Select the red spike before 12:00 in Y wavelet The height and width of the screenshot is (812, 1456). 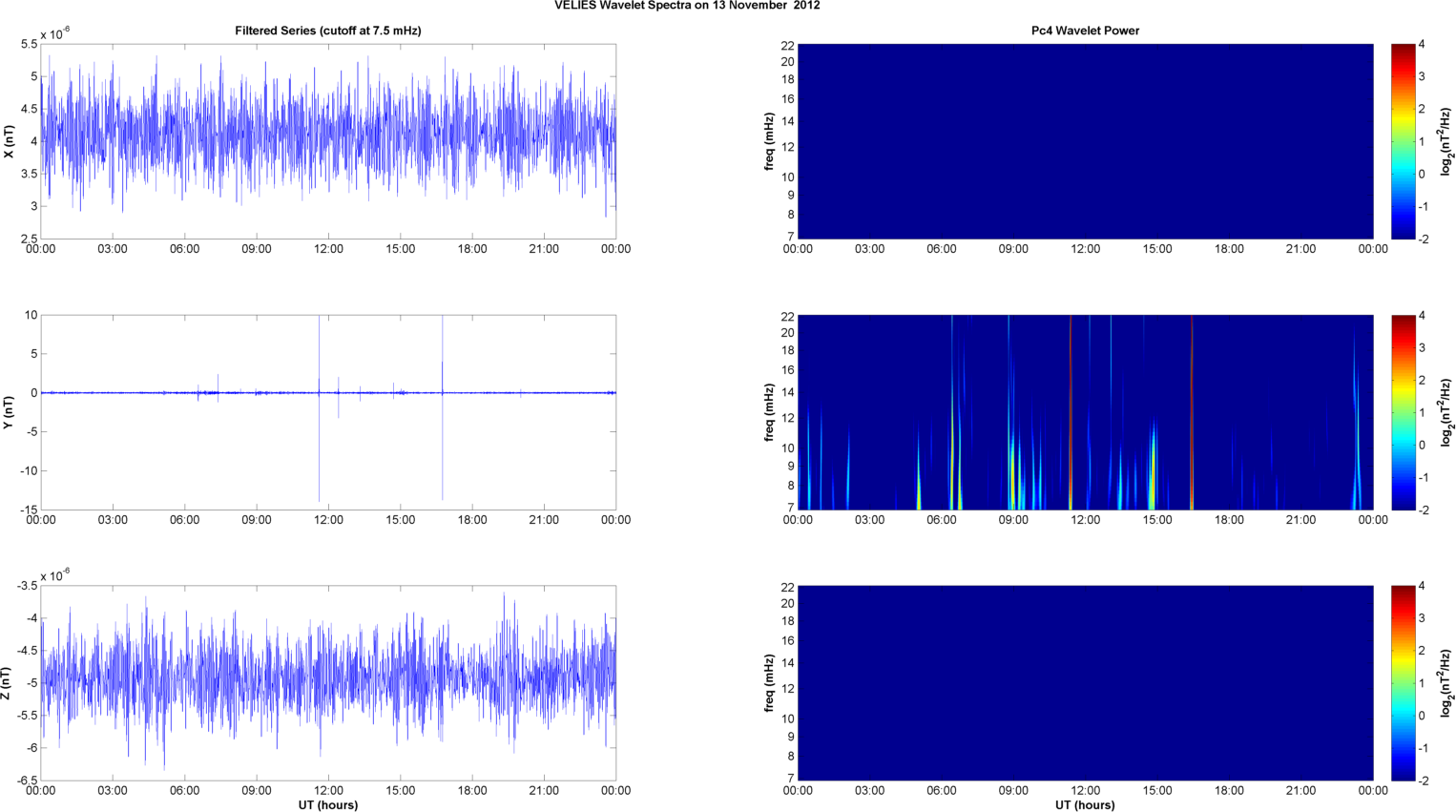tap(1071, 410)
